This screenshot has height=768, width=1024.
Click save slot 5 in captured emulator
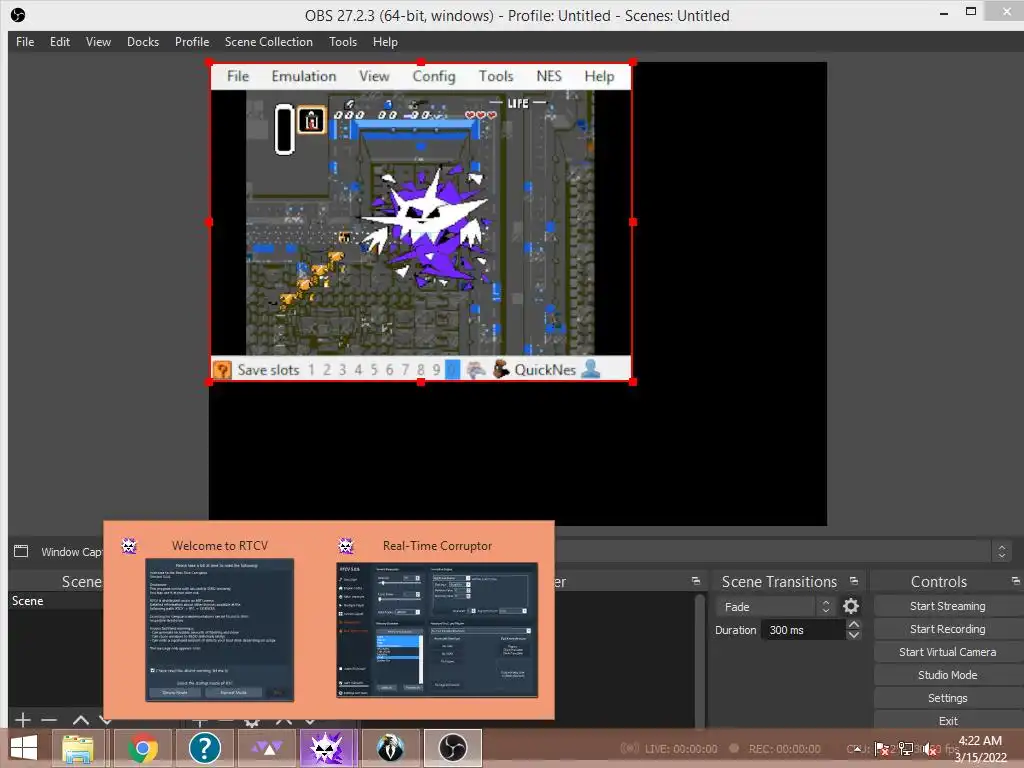(x=374, y=370)
